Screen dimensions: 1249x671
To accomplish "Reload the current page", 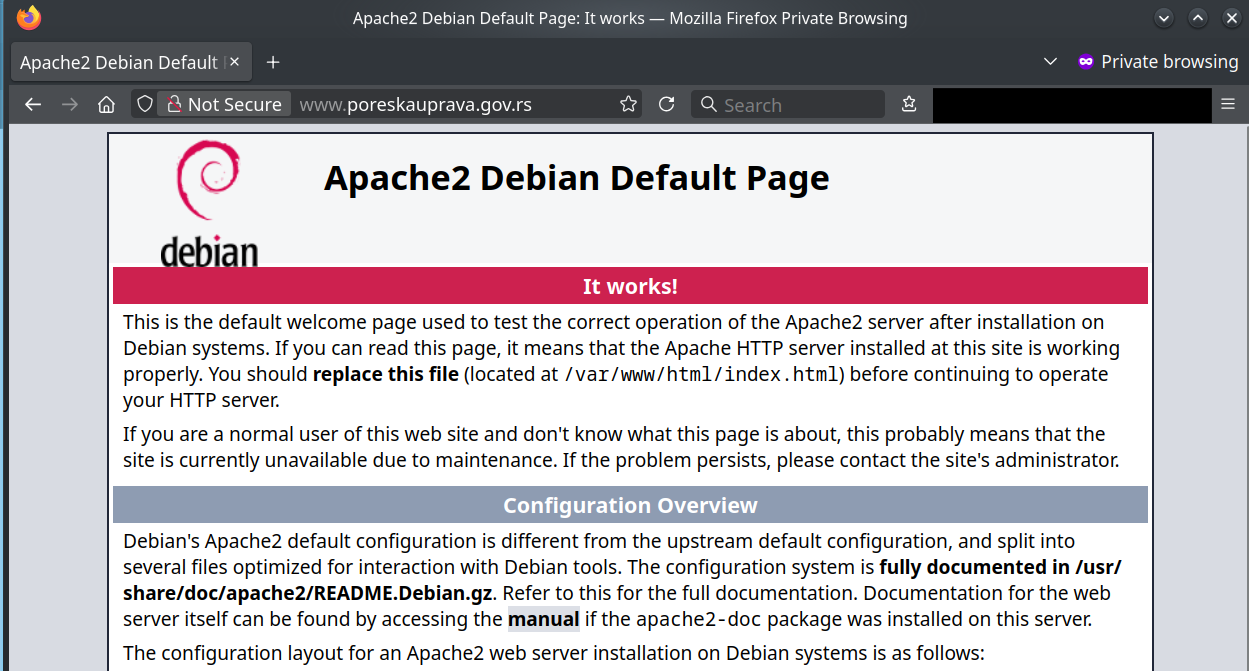I will [x=666, y=104].
